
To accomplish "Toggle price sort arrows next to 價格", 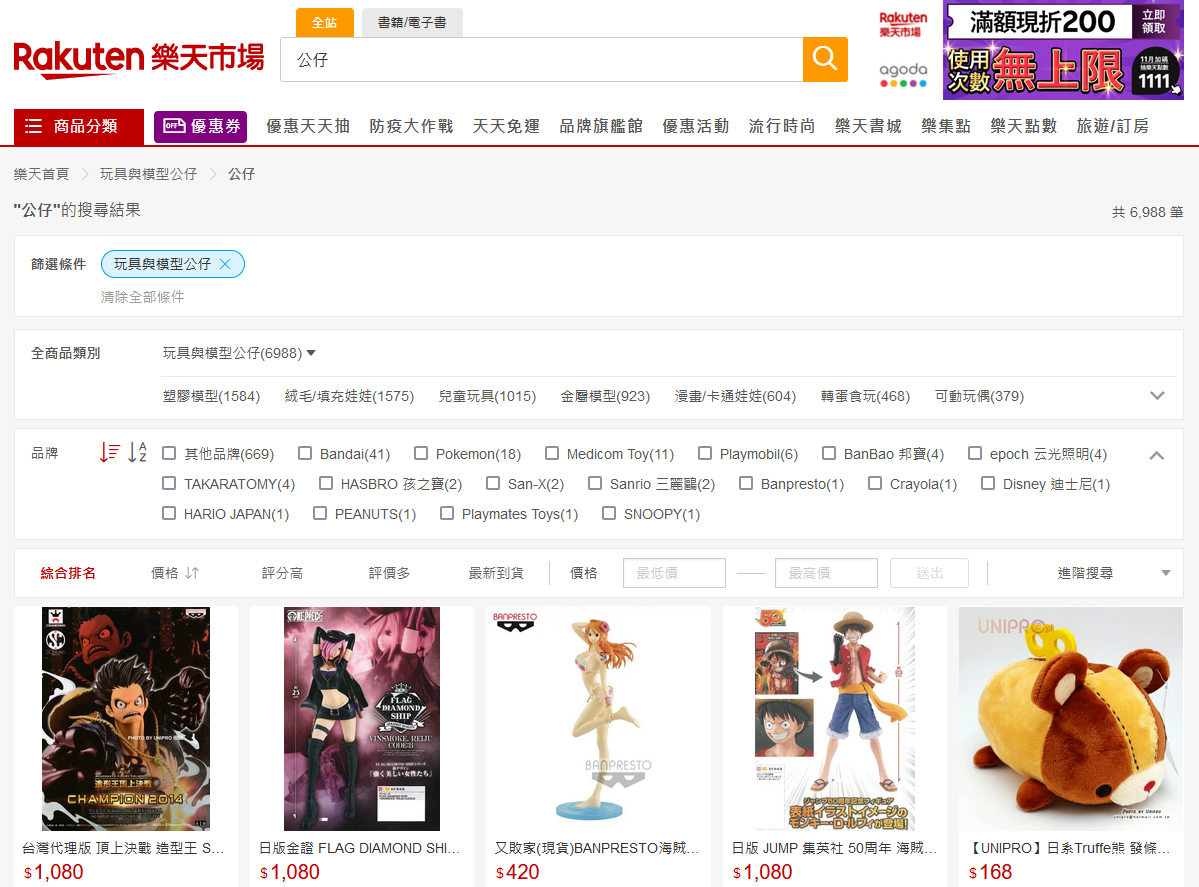I will point(192,573).
